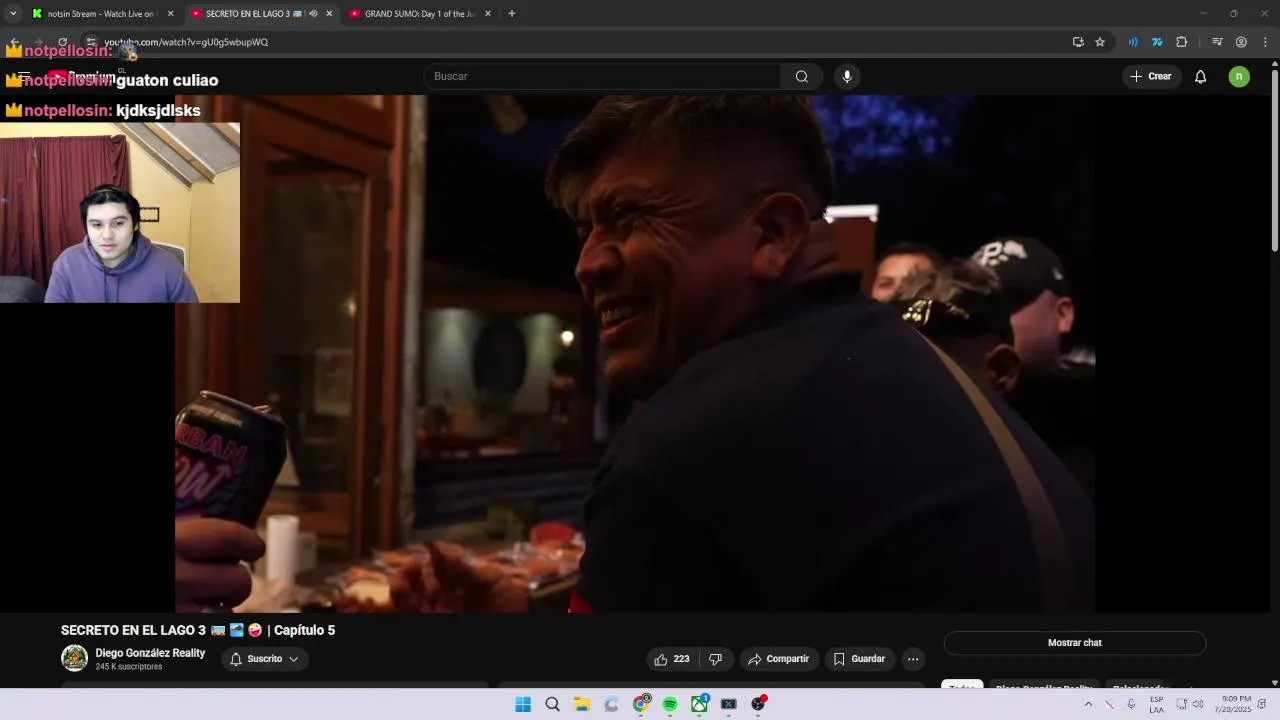The width and height of the screenshot is (1280, 720).
Task: Click the YouTube search magnifier button
Action: 802,77
